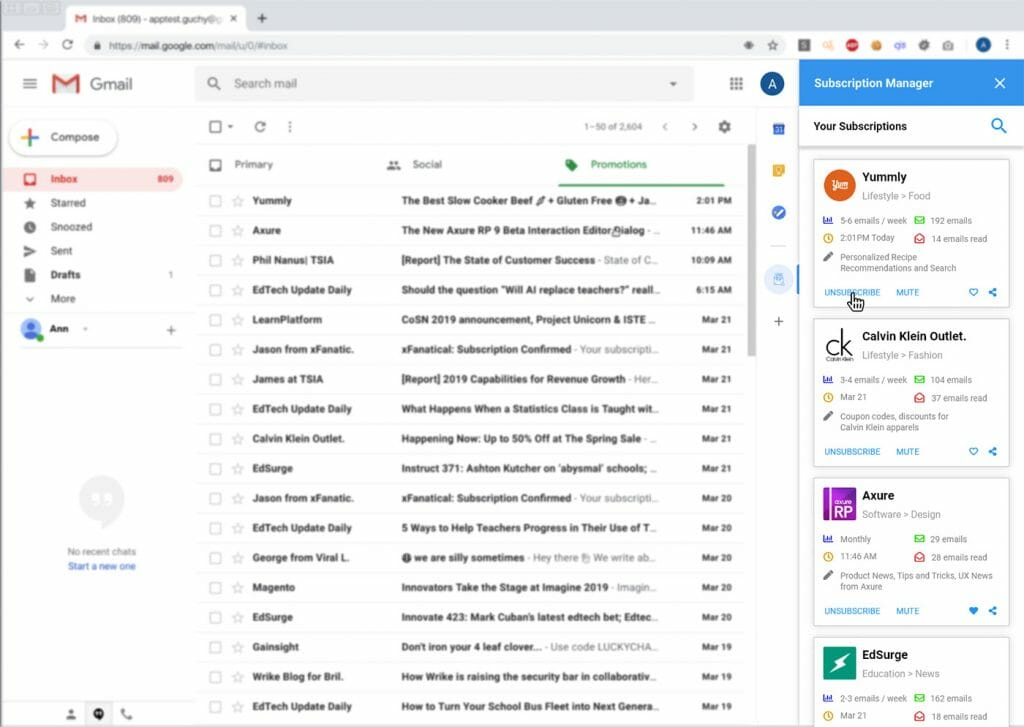Click the Search mail field
Screen dimensions: 1024x727
[x=444, y=84]
